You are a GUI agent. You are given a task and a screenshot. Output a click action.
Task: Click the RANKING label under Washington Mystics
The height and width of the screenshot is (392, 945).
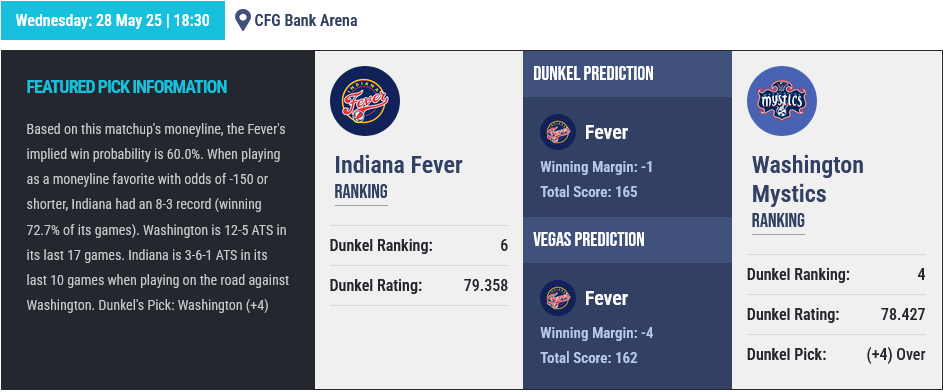[x=778, y=221]
